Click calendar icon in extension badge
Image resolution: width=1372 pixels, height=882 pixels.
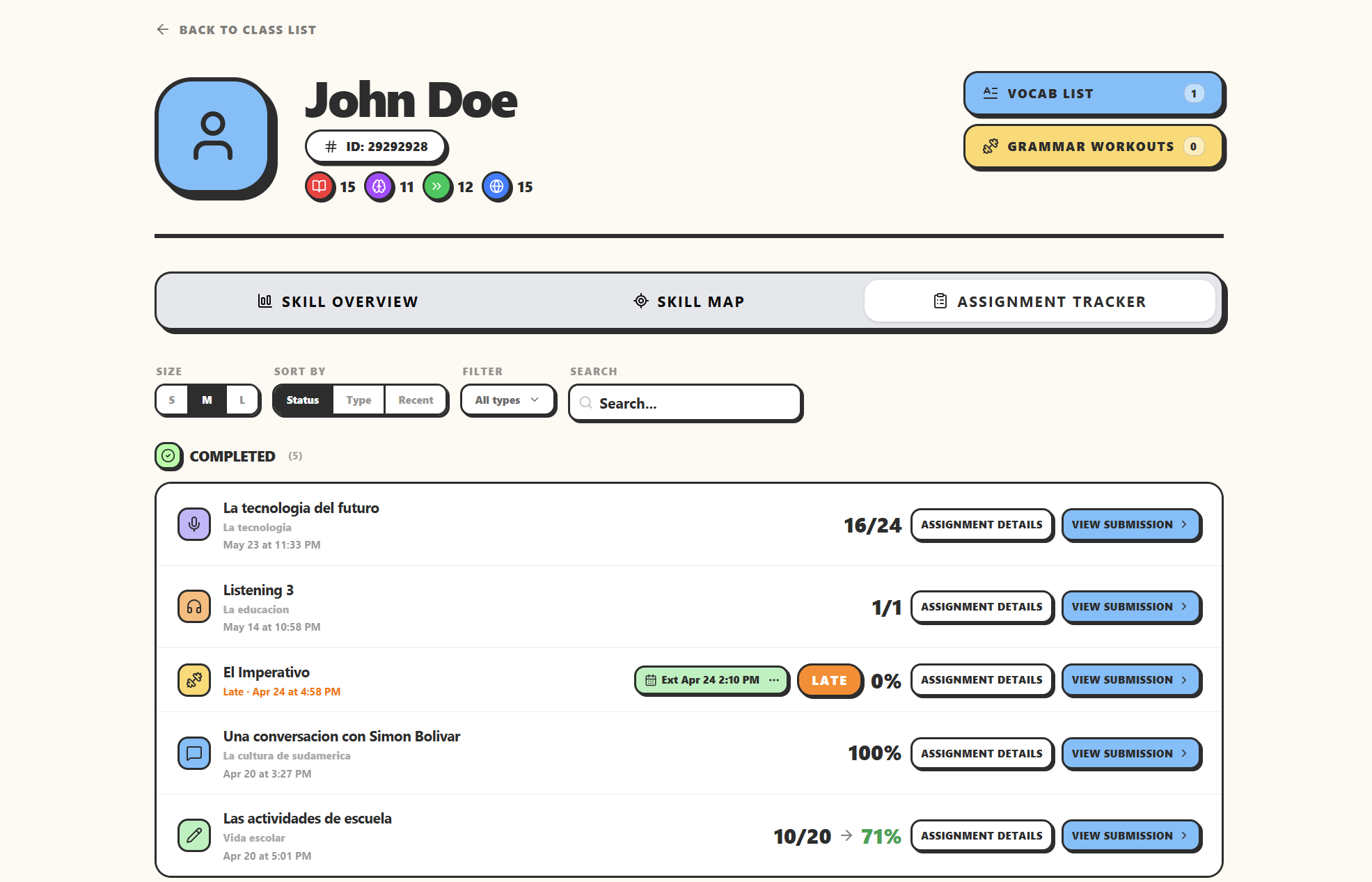(650, 680)
